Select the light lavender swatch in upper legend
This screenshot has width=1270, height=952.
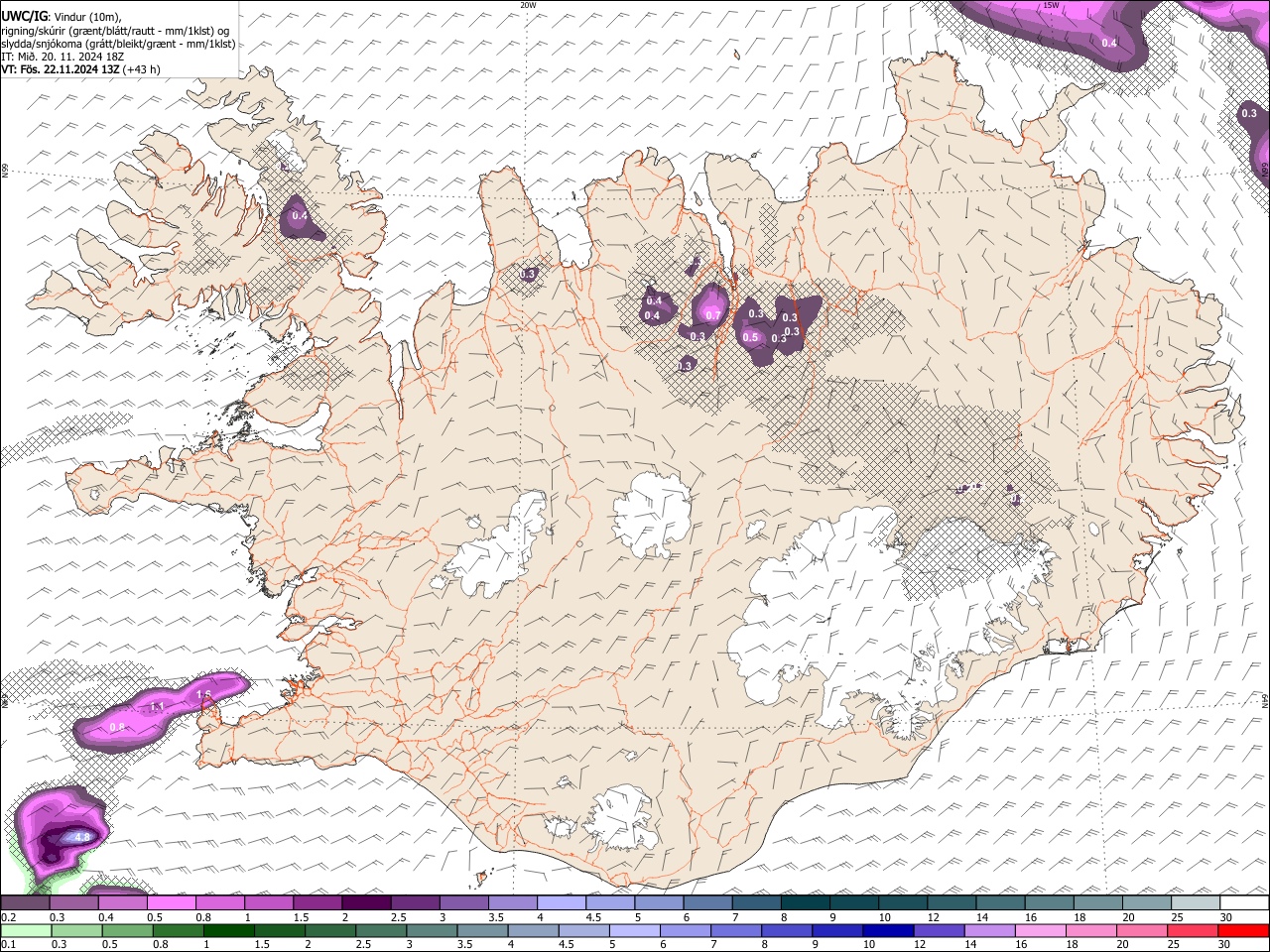tap(562, 903)
